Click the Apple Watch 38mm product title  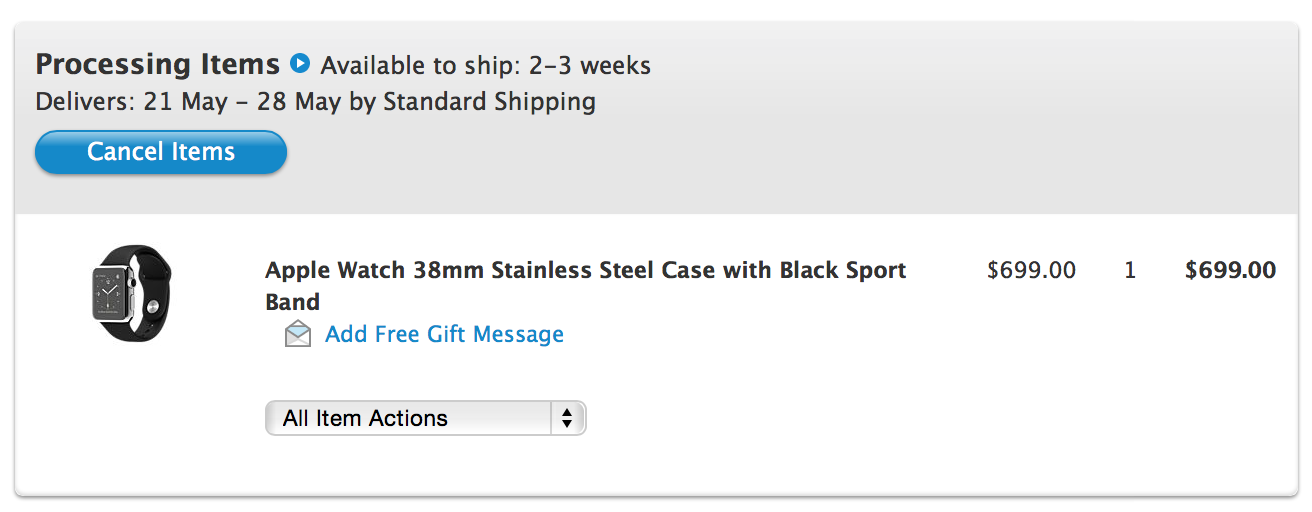tap(585, 271)
